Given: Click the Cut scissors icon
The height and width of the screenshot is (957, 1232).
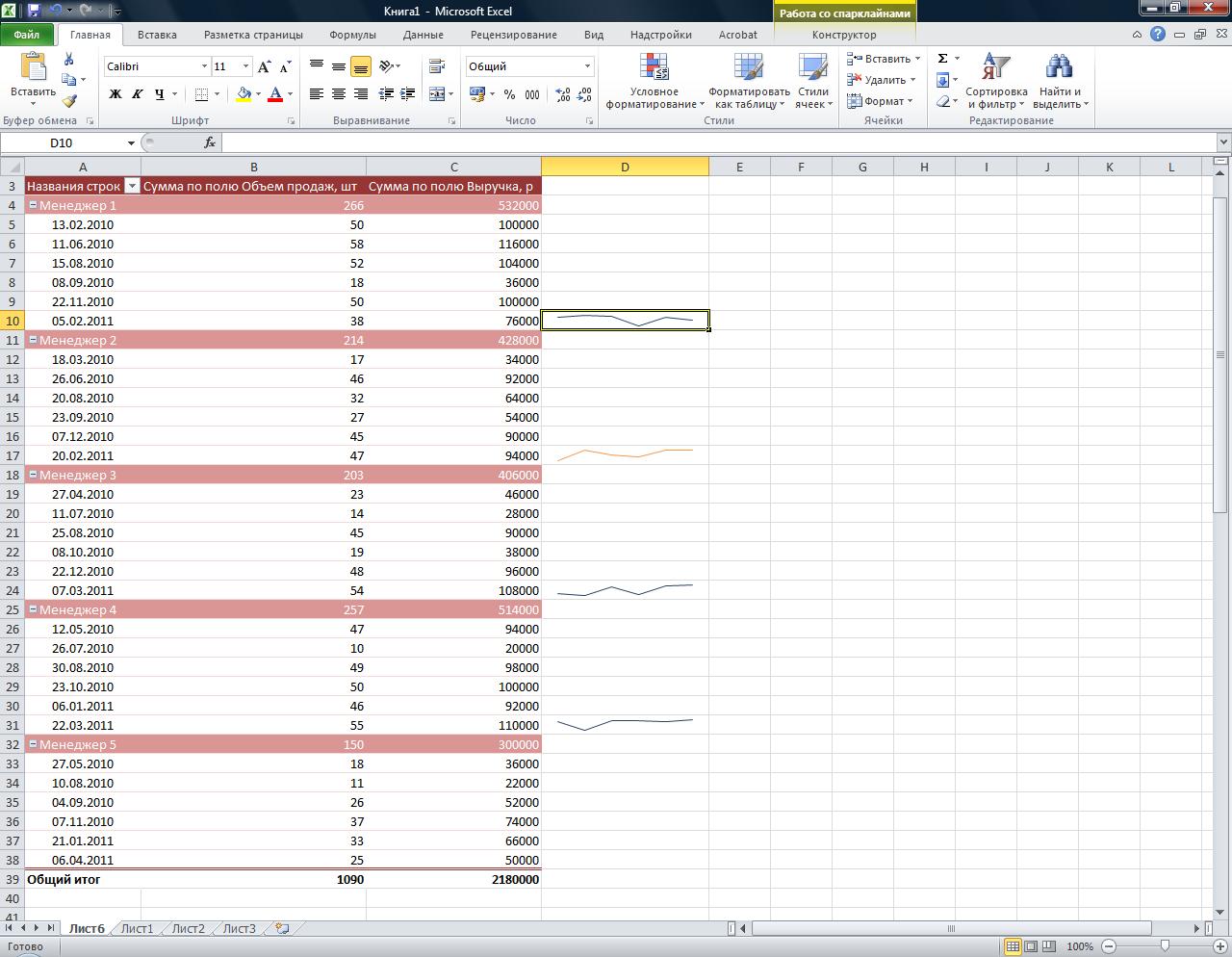Looking at the screenshot, I should pos(69,60).
